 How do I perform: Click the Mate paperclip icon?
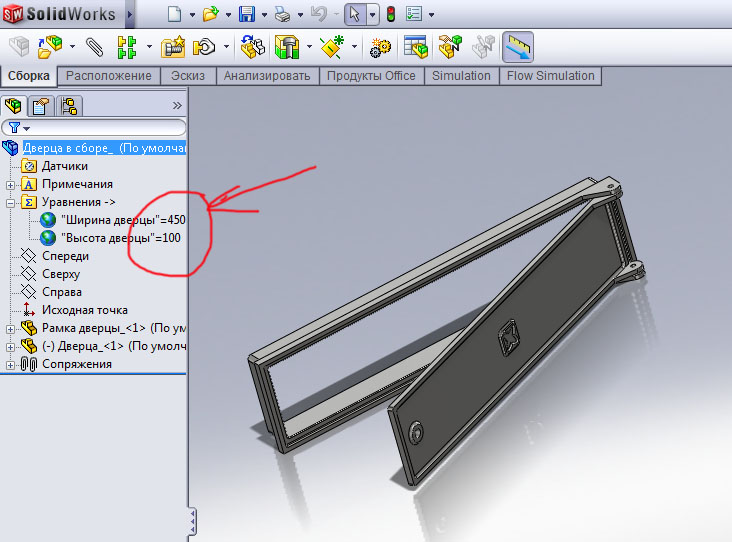pyautogui.click(x=94, y=46)
